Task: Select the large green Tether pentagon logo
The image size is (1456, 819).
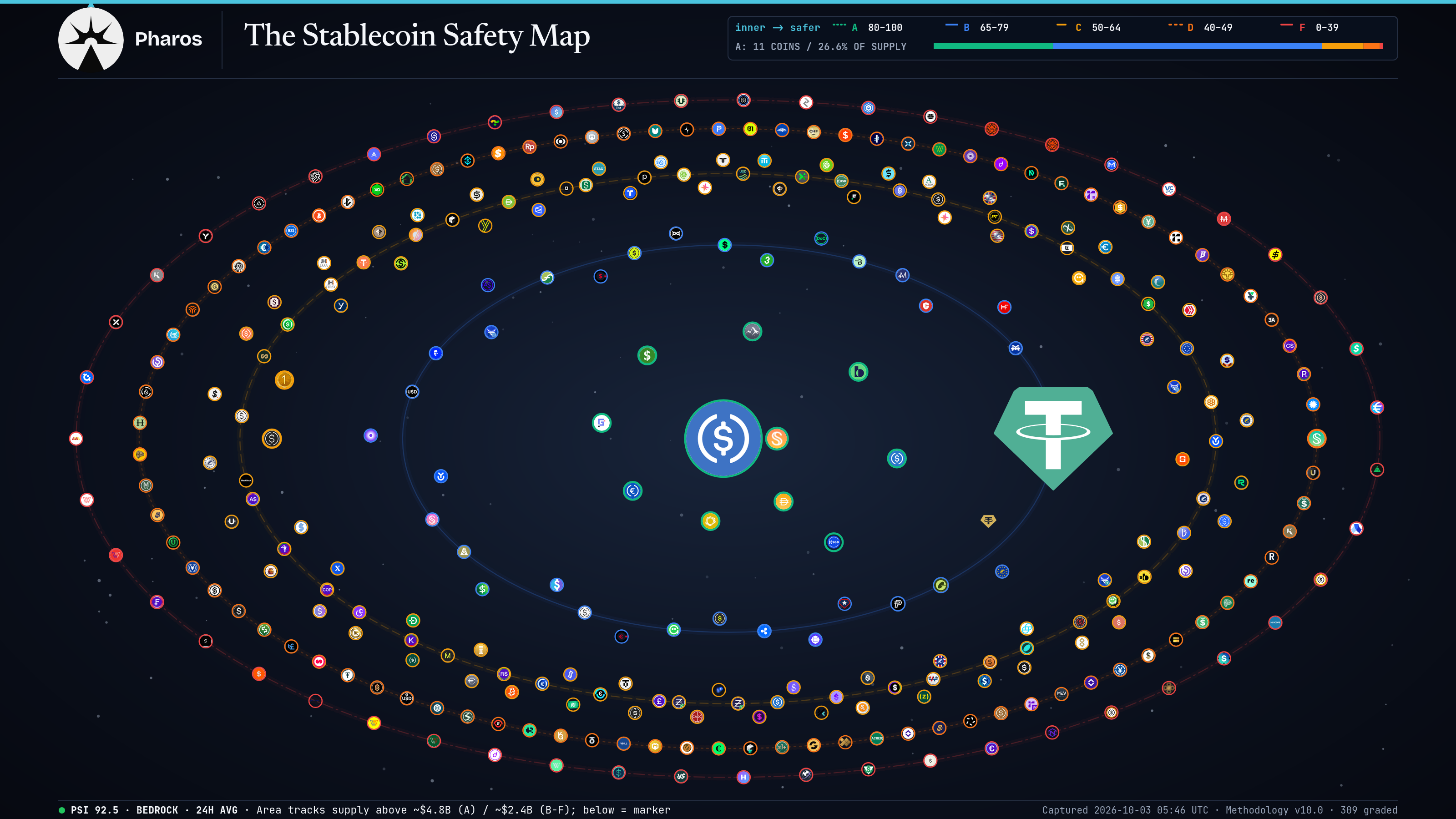Action: [1053, 438]
